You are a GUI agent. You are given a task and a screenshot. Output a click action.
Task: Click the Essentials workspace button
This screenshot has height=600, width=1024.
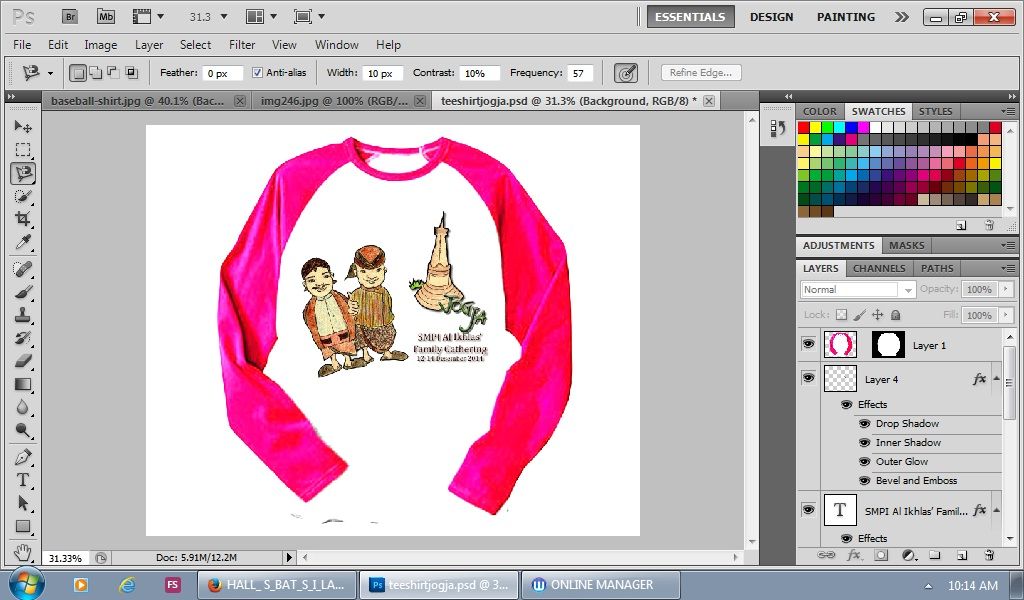tap(690, 17)
